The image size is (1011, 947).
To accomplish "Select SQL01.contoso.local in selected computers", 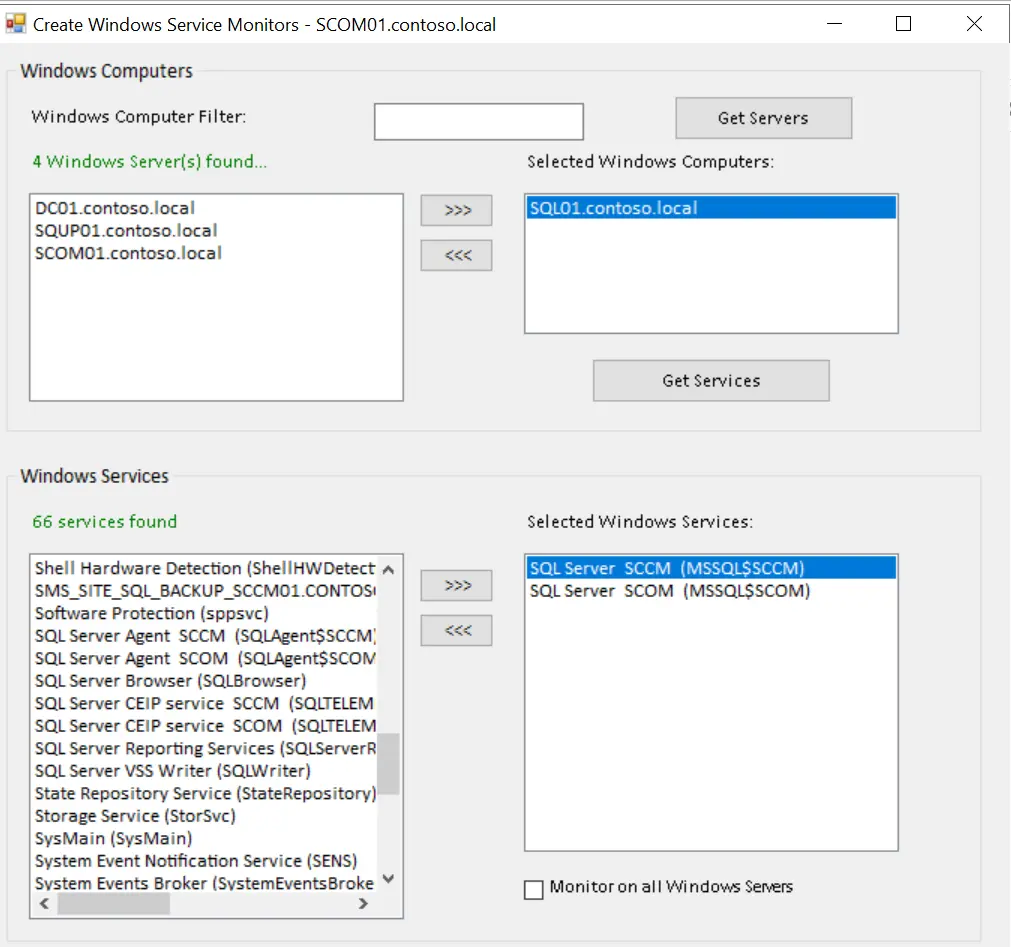I will tap(613, 208).
